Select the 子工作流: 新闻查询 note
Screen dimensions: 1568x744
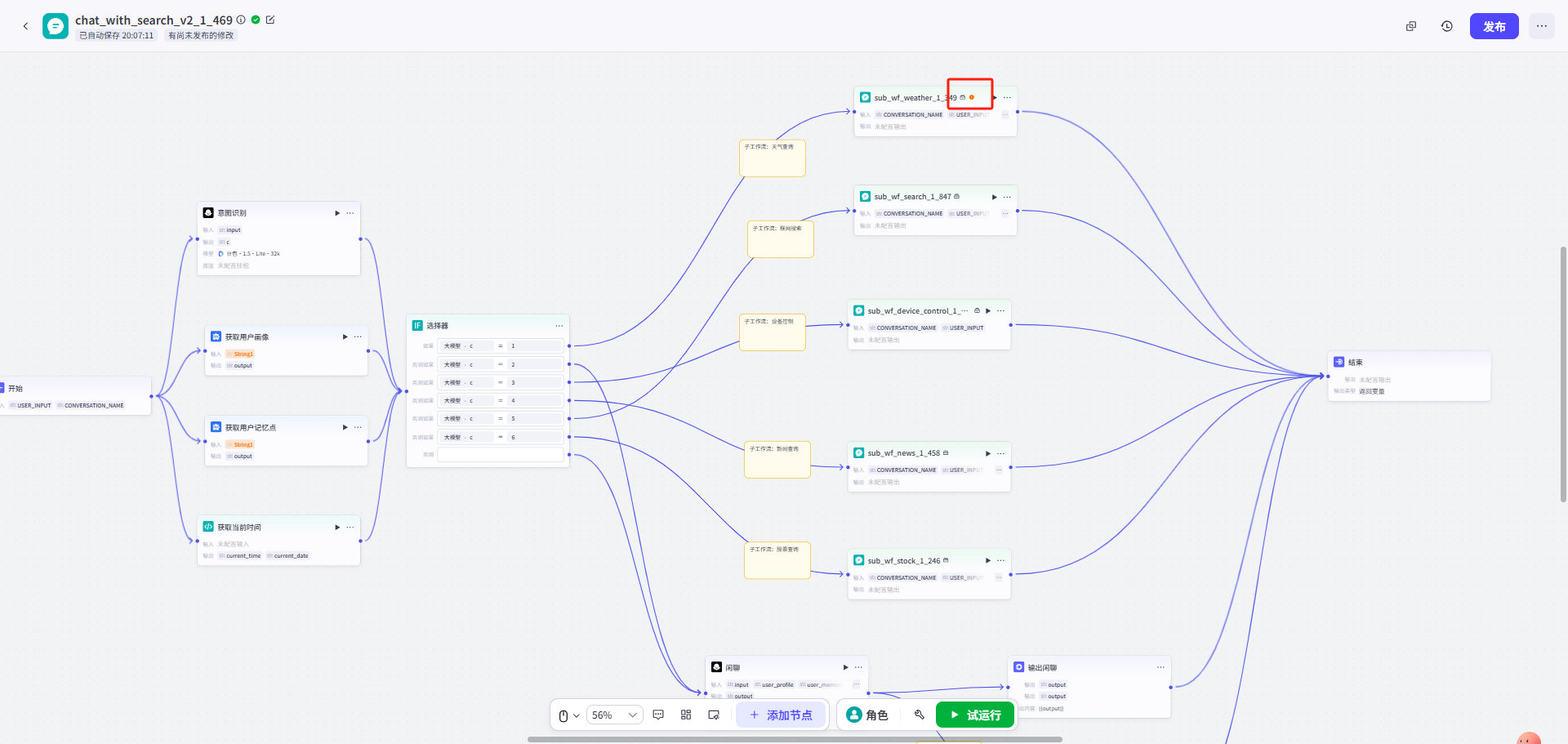(777, 460)
